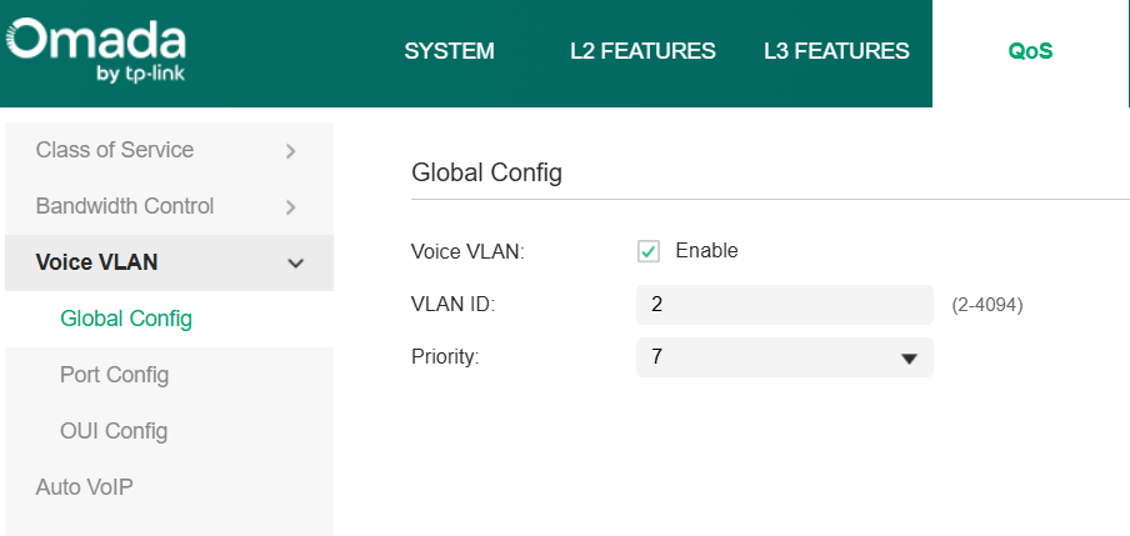Open Class of Service menu item
1130x536 pixels.
click(169, 150)
